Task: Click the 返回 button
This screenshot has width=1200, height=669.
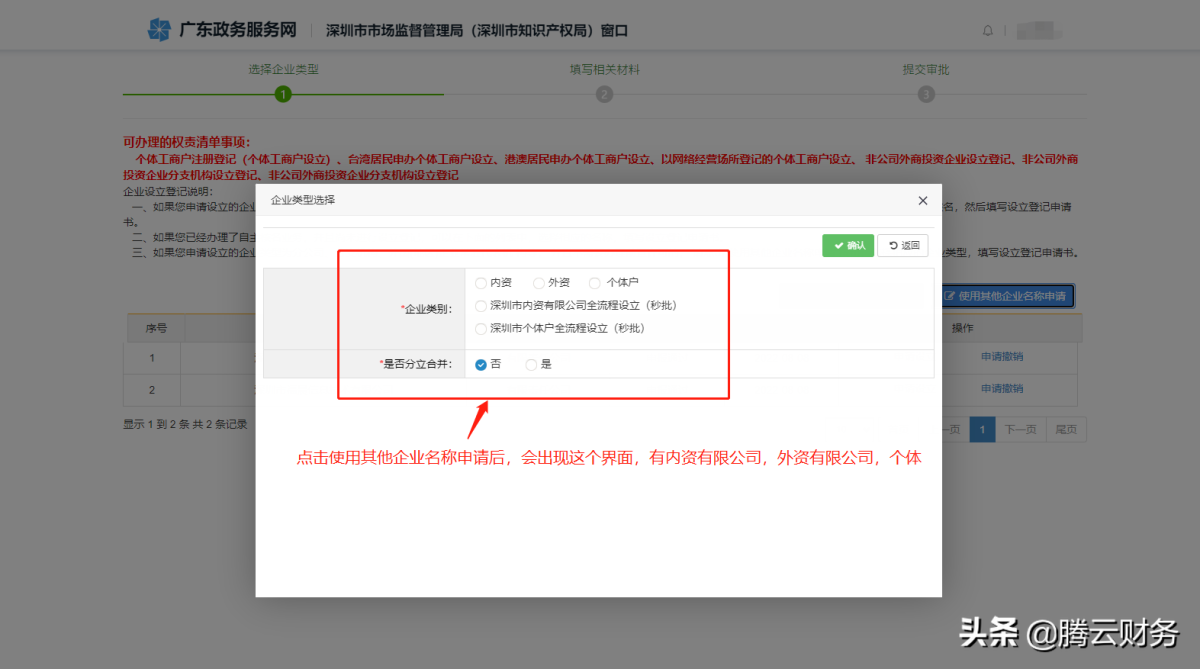Action: click(902, 246)
